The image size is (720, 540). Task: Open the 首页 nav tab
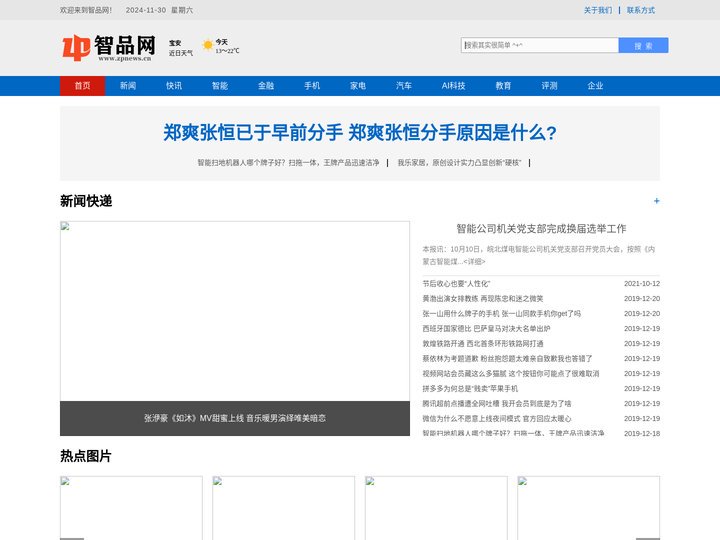click(x=83, y=86)
